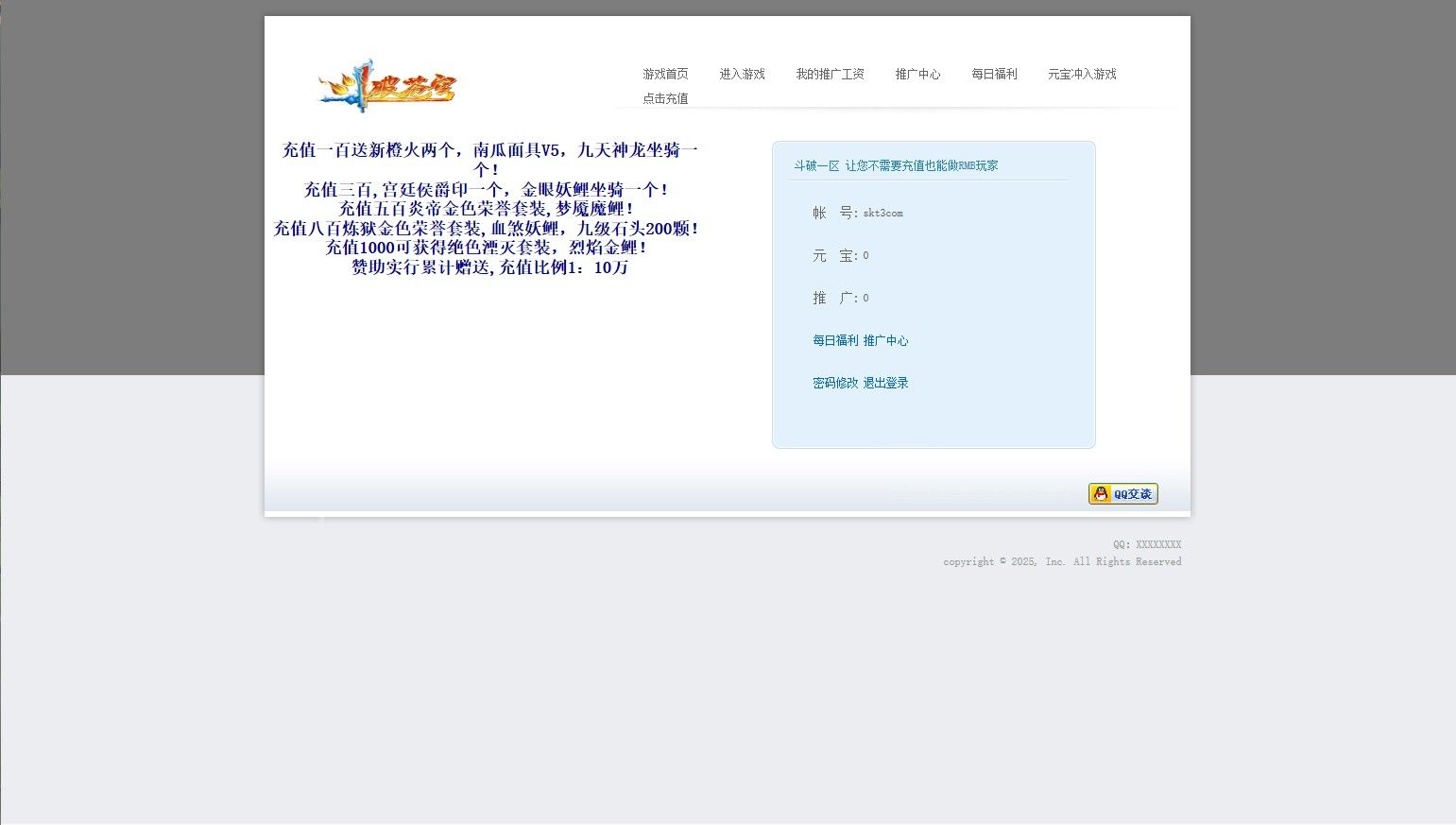The image size is (1456, 825).
Task: Click 点击充值 to recharge
Action: [664, 98]
